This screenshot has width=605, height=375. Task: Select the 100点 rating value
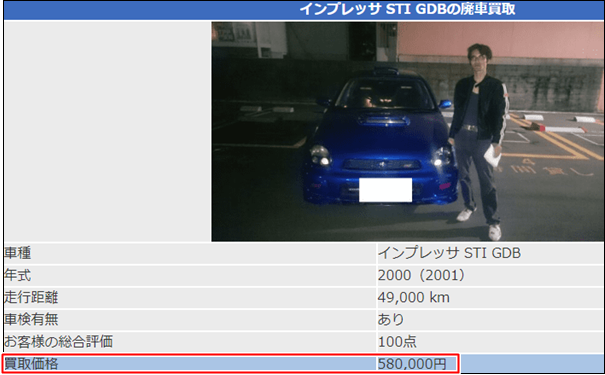click(397, 341)
